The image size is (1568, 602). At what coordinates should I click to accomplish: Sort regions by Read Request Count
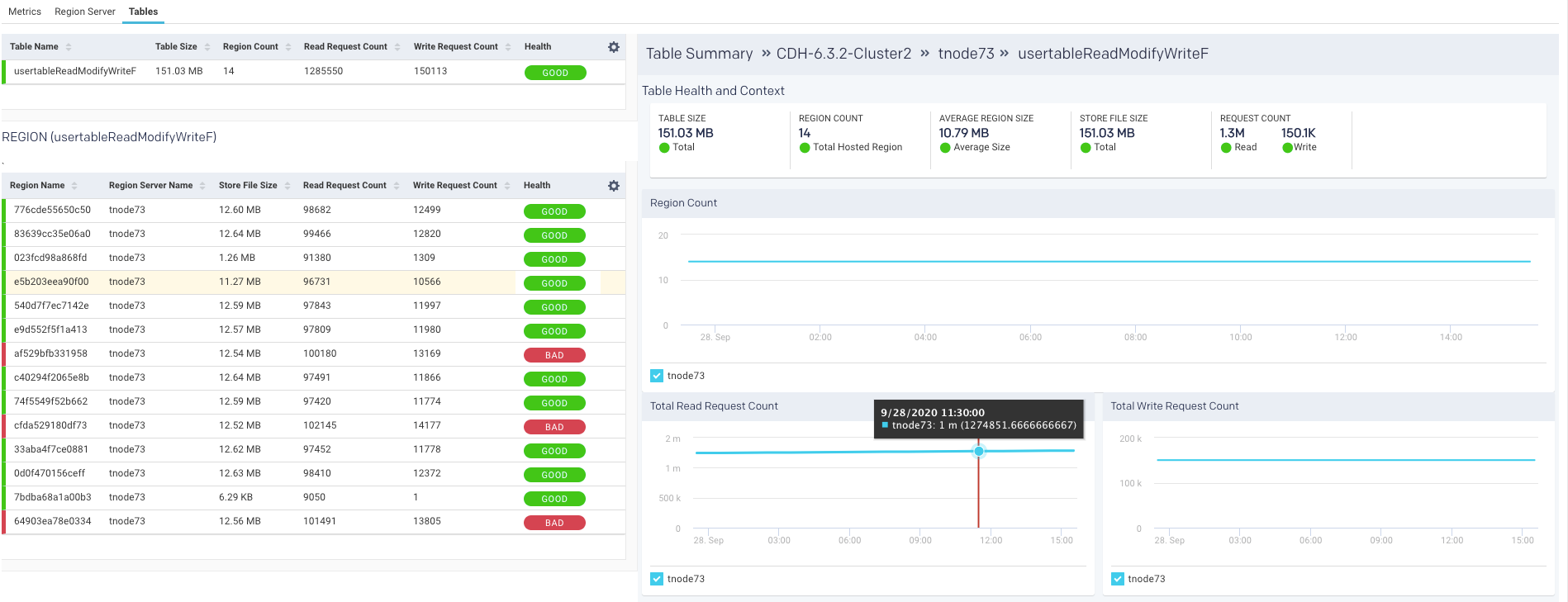point(397,186)
